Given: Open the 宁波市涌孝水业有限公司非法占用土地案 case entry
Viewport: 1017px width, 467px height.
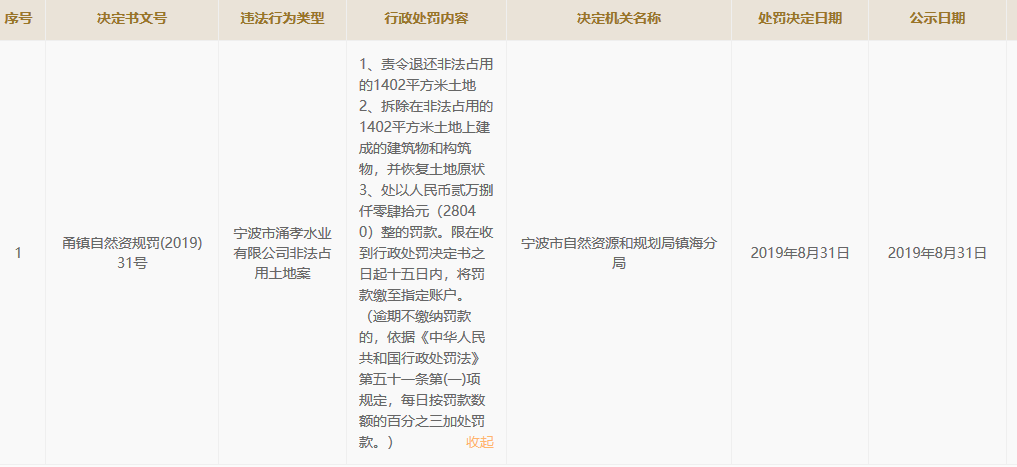Looking at the screenshot, I should pyautogui.click(x=282, y=253).
